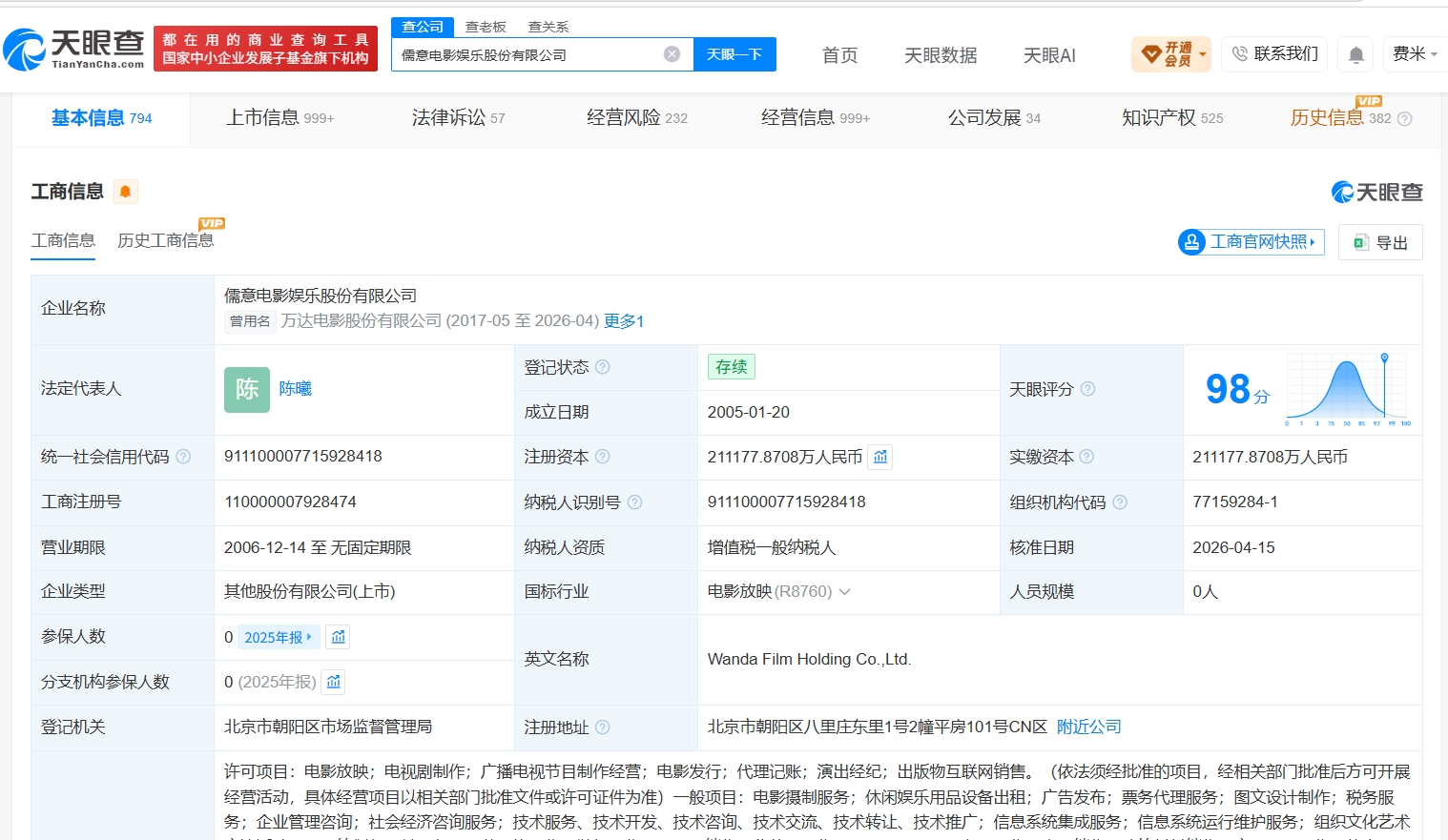Open the 费米 account dropdown
This screenshot has width=1448, height=840.
[x=1416, y=54]
